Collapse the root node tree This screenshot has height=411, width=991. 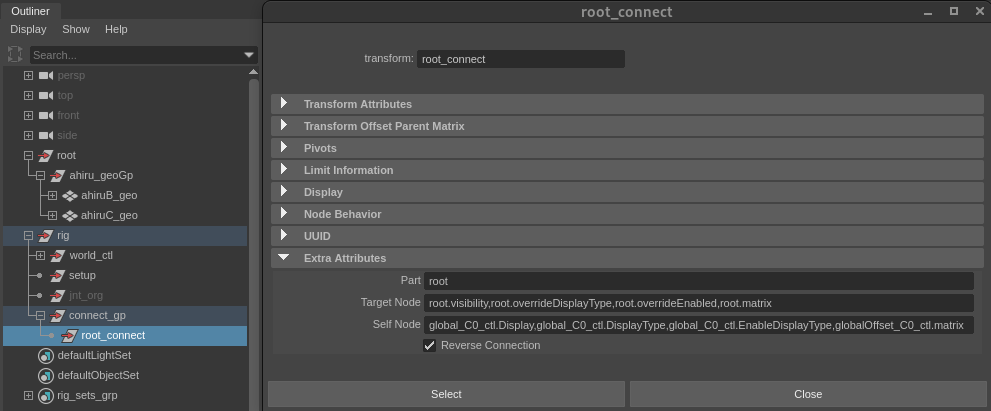click(28, 156)
